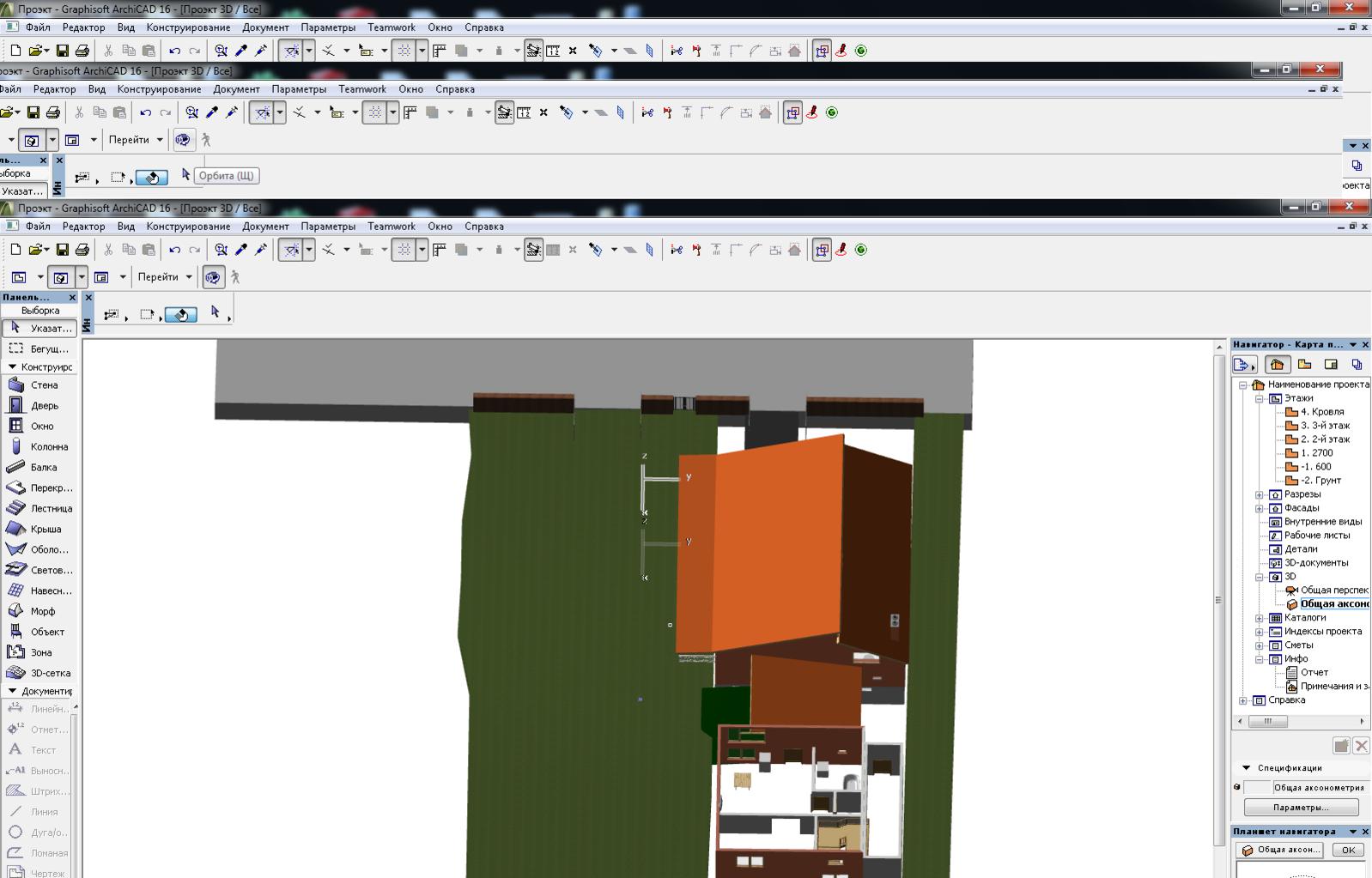Select the Окно (Window) tool in toolbox

coord(39,427)
